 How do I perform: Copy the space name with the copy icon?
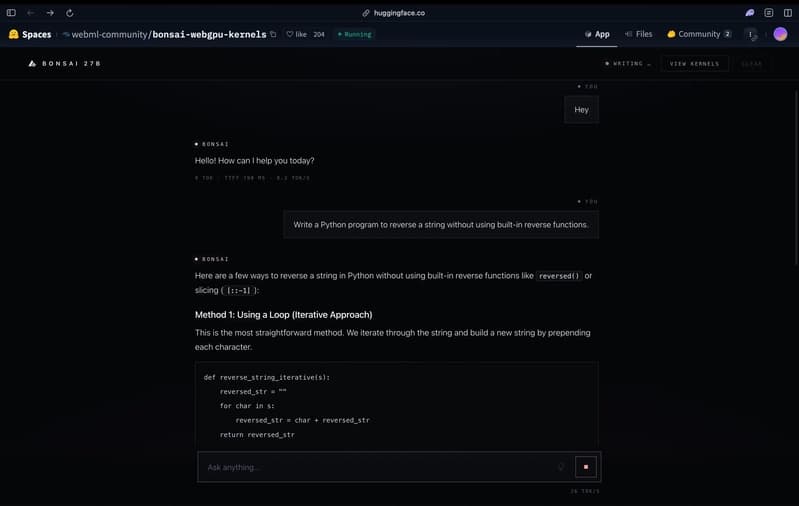coord(273,34)
